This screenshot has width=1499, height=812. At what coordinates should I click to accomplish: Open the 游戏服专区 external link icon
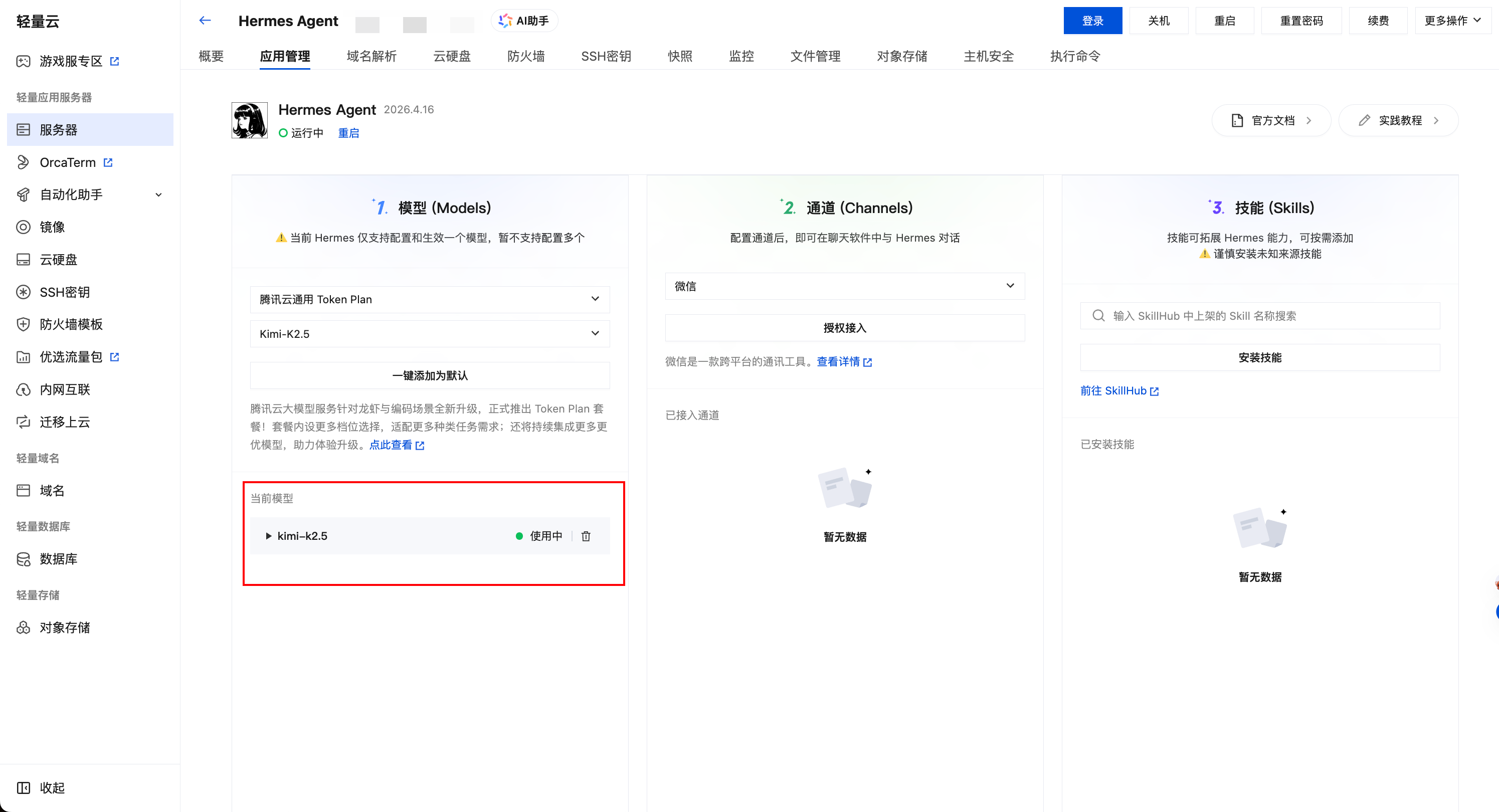(x=115, y=61)
